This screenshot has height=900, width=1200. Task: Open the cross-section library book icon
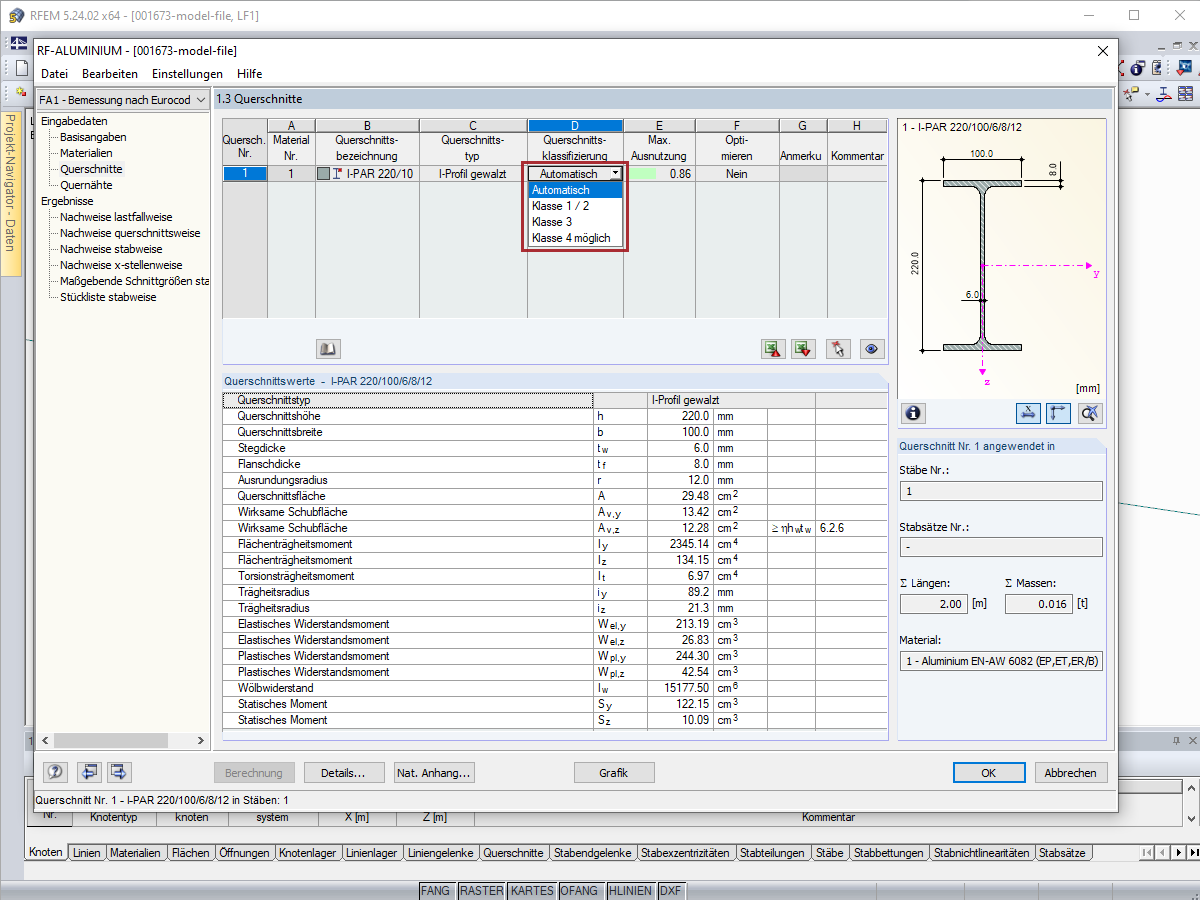coord(328,349)
